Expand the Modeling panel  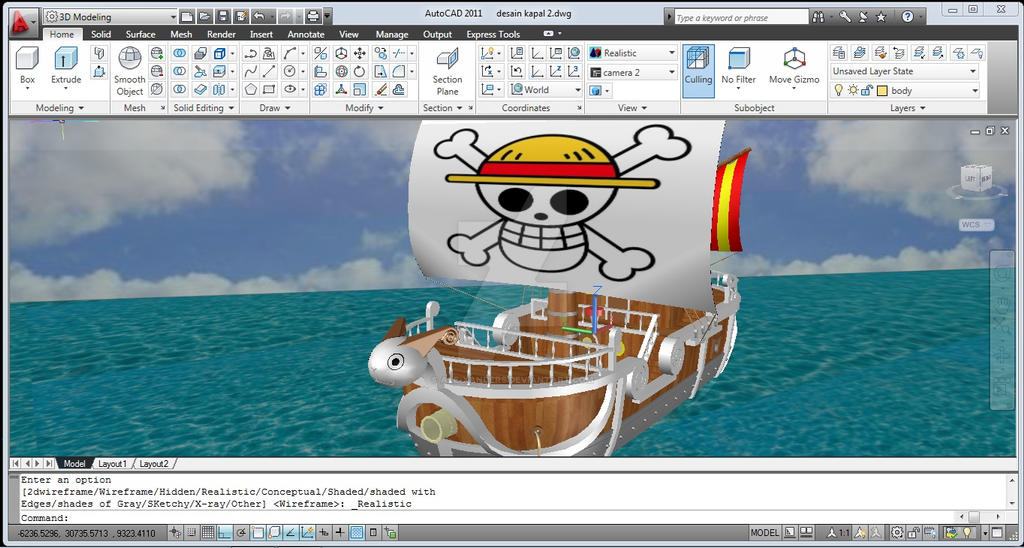(59, 108)
